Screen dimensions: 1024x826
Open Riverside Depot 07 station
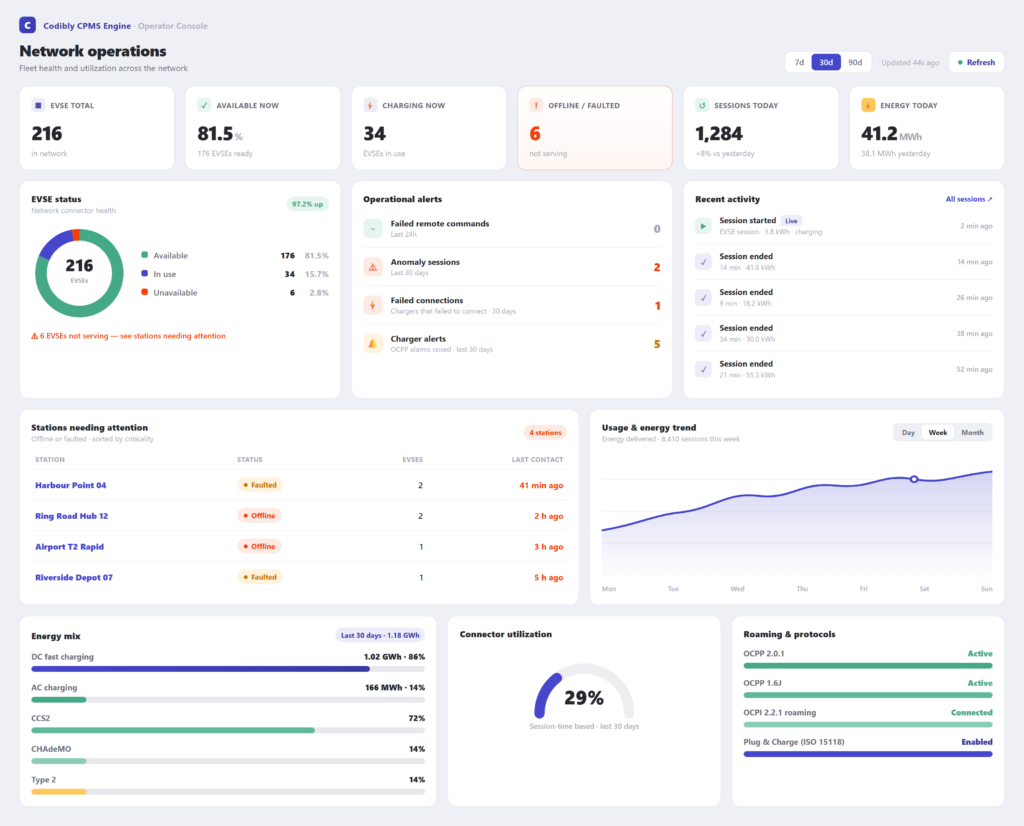tap(74, 577)
